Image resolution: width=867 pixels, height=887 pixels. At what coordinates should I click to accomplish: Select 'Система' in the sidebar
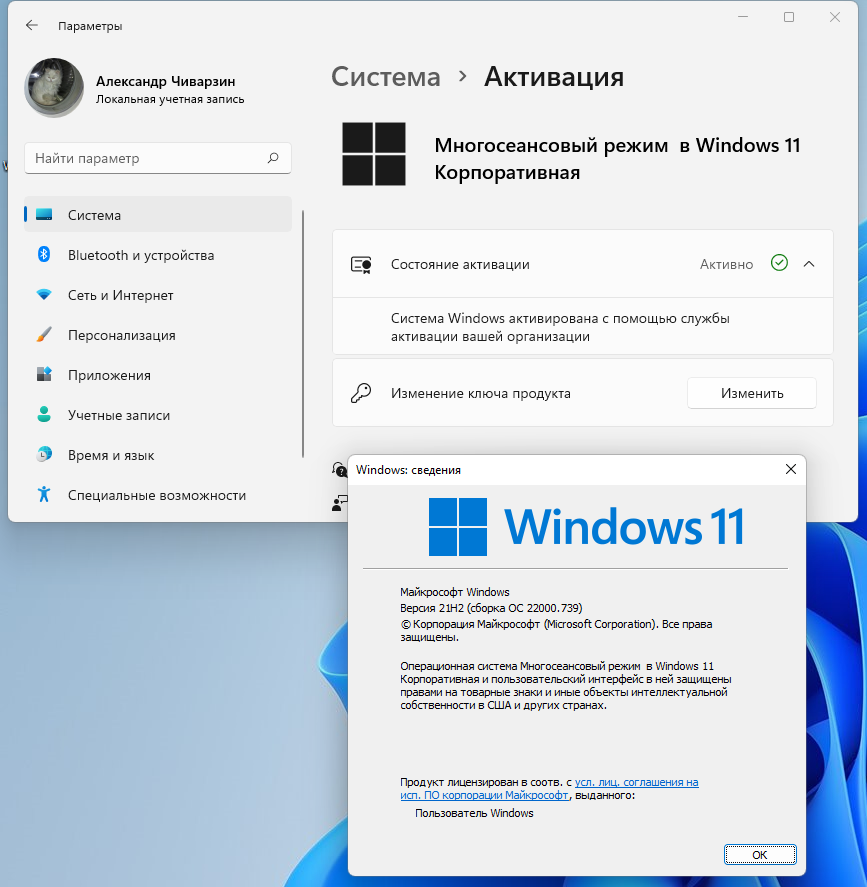coord(158,214)
